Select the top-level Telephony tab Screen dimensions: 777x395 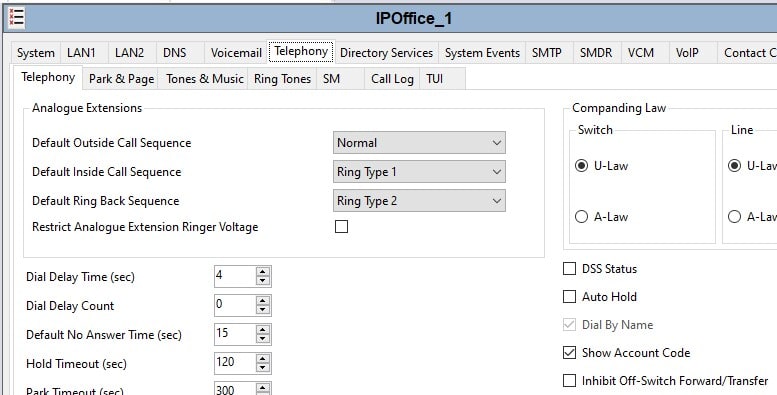tap(301, 52)
